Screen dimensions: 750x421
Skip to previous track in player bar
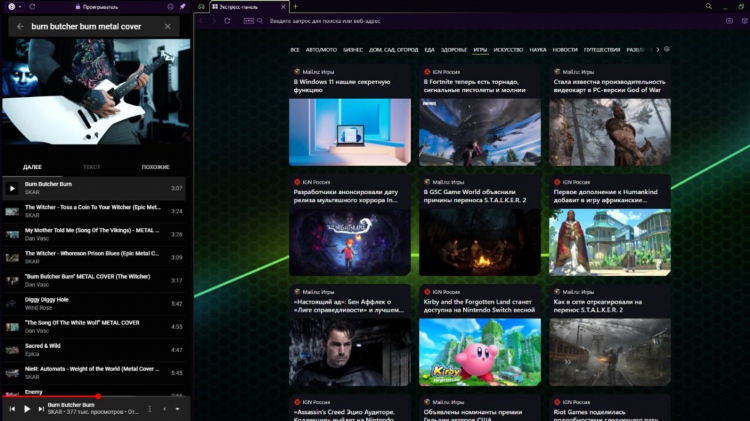point(12,409)
